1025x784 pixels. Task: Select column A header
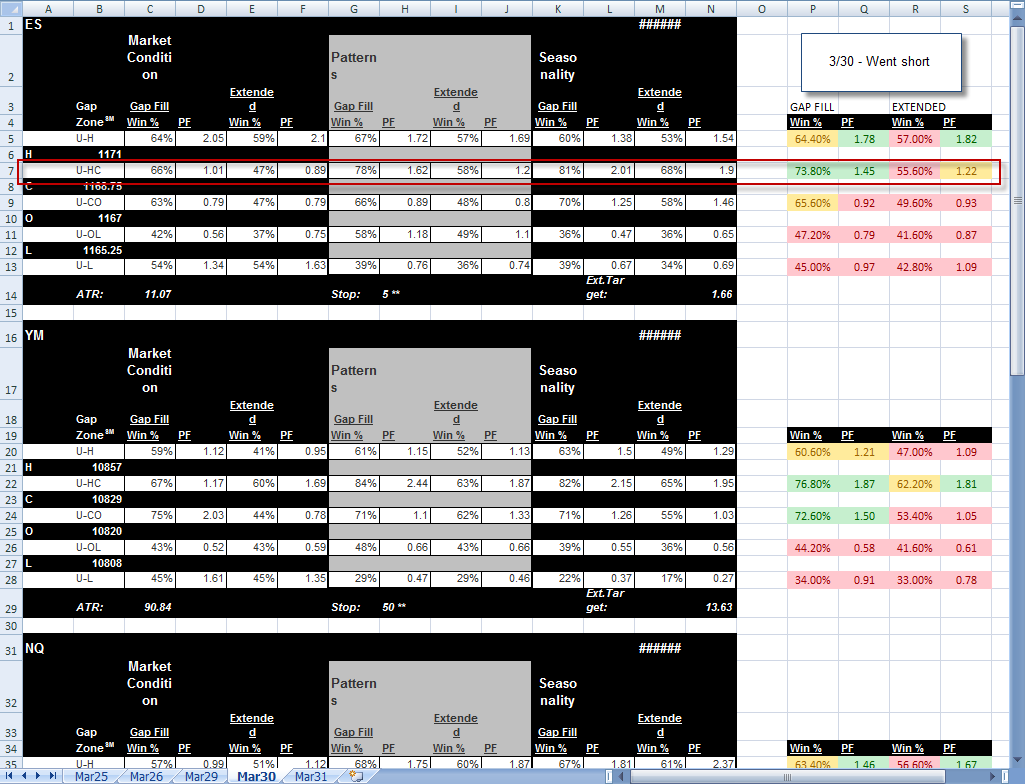[x=48, y=9]
